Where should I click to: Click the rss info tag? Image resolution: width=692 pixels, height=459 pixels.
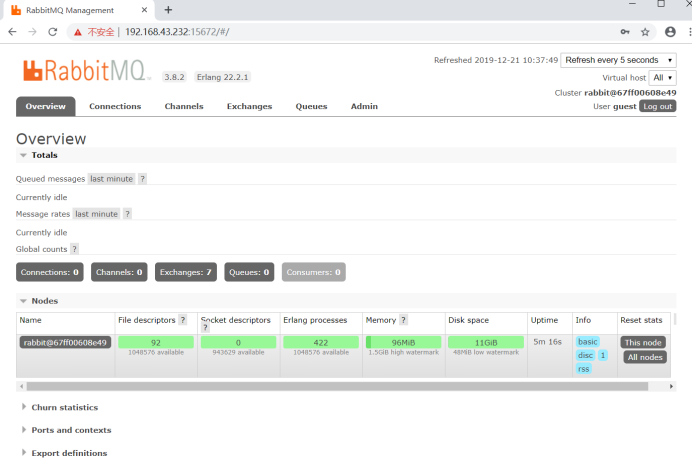(583, 369)
